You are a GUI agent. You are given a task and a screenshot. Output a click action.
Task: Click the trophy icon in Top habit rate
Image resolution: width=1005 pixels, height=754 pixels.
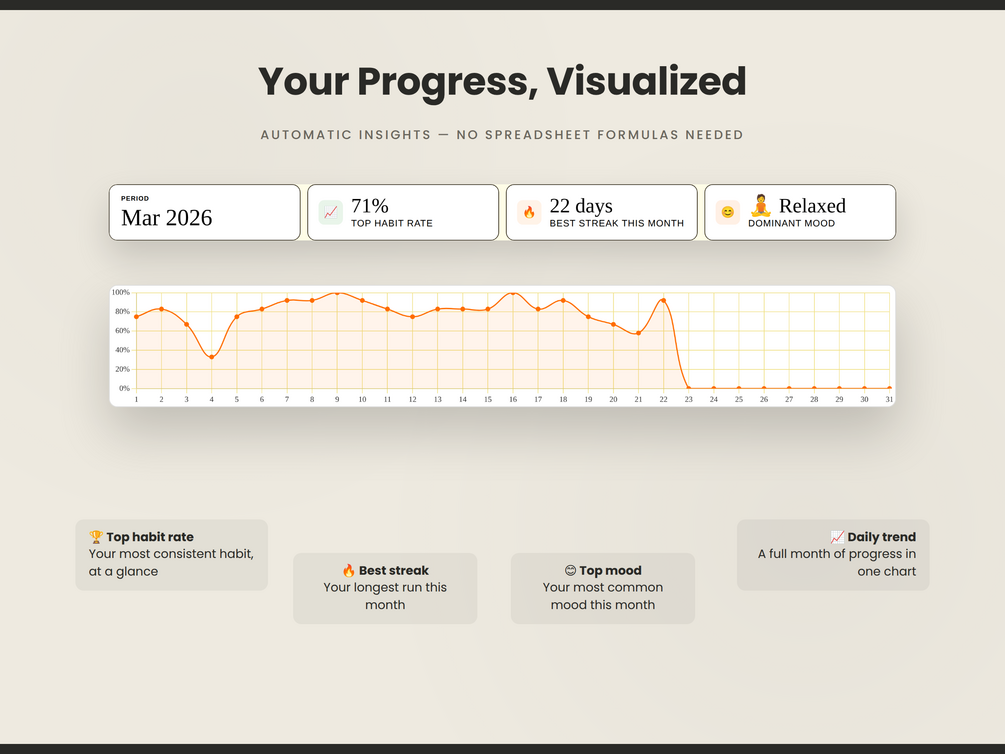pyautogui.click(x=96, y=537)
